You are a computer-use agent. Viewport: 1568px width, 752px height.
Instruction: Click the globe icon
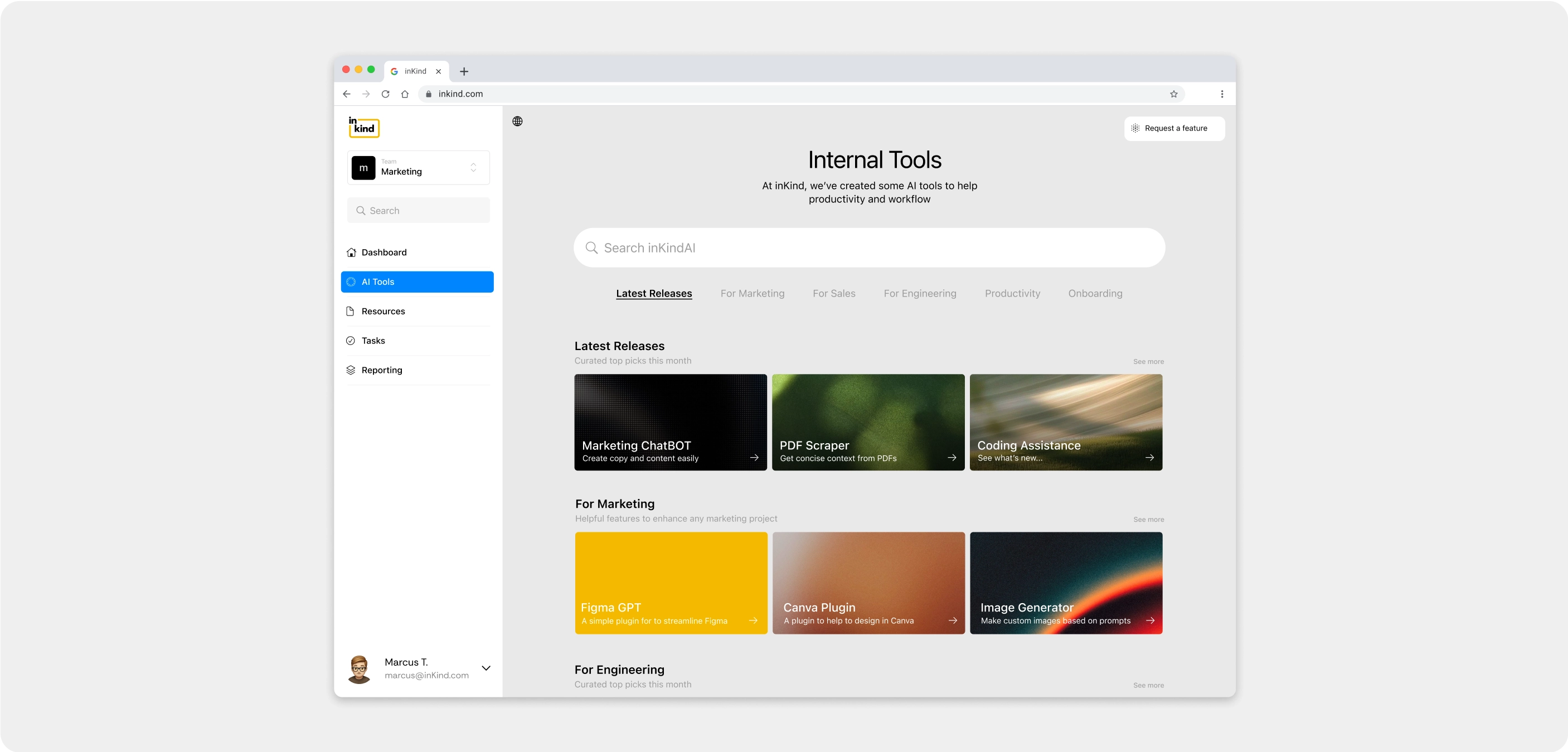[x=517, y=121]
